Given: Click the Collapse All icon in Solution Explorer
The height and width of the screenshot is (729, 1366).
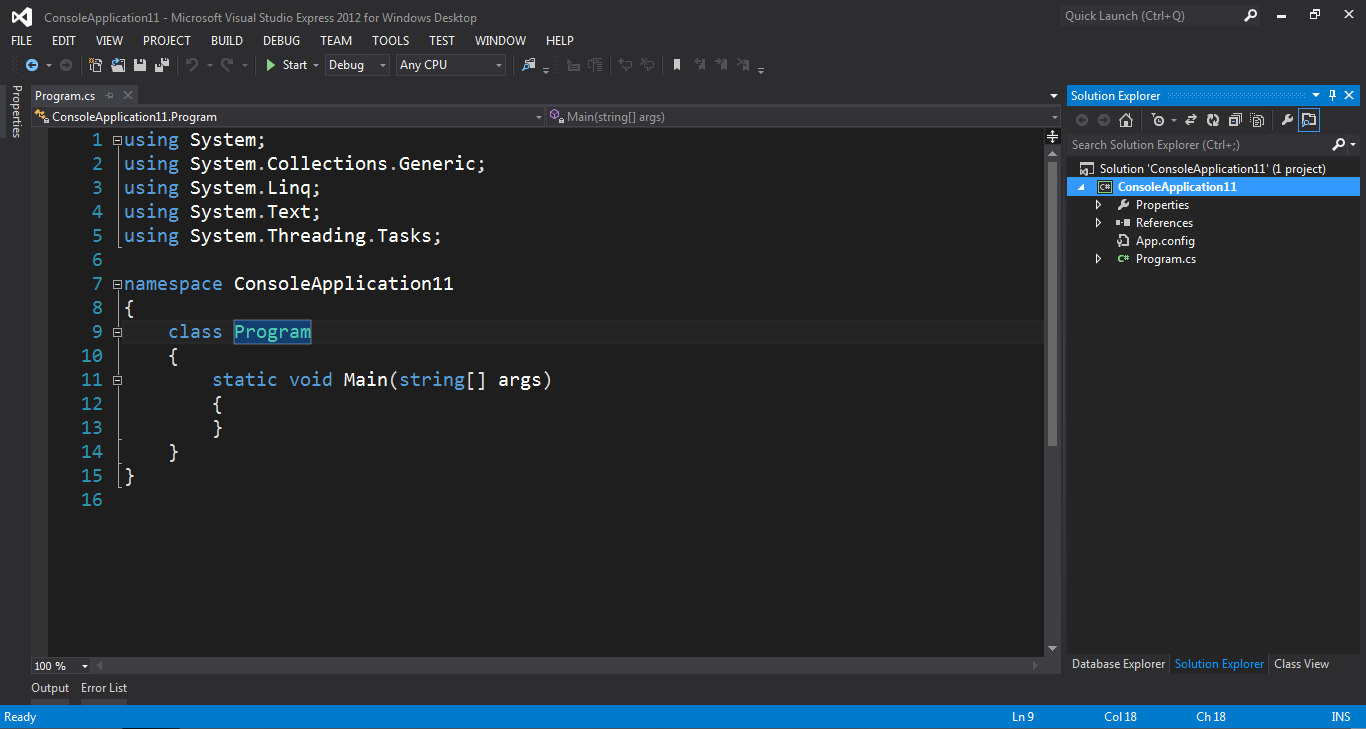Looking at the screenshot, I should click(1234, 120).
